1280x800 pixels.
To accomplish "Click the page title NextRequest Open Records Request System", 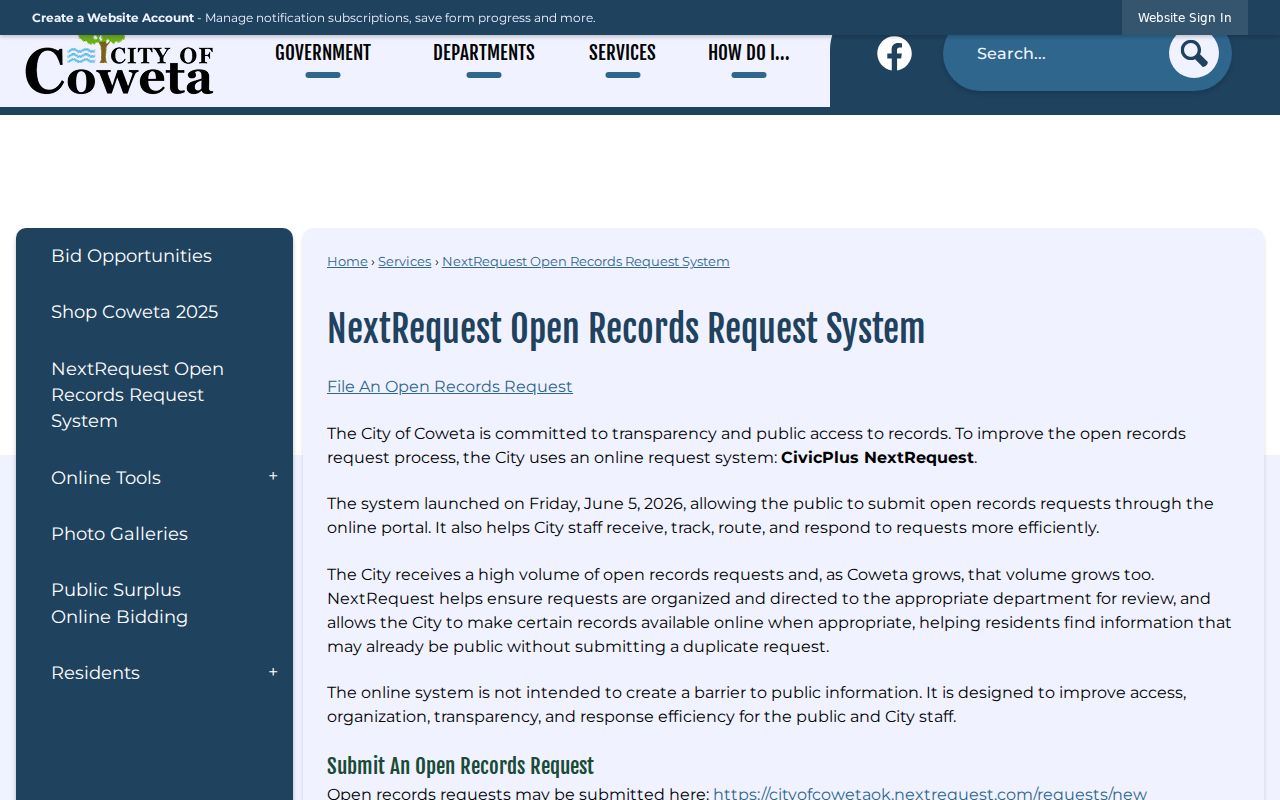I will click(x=626, y=329).
